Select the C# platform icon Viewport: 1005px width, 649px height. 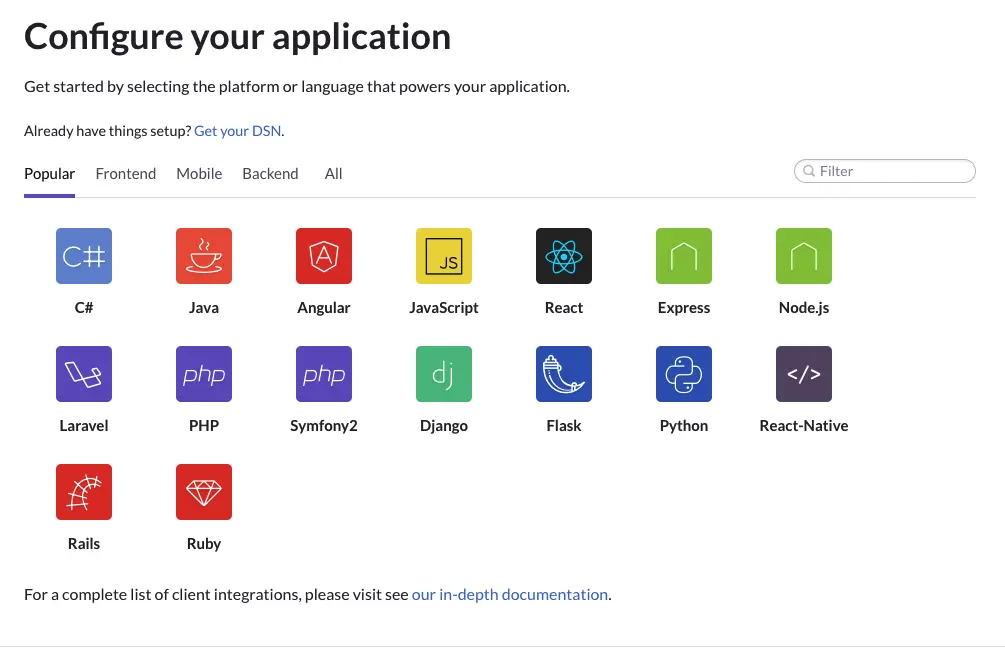tap(84, 256)
